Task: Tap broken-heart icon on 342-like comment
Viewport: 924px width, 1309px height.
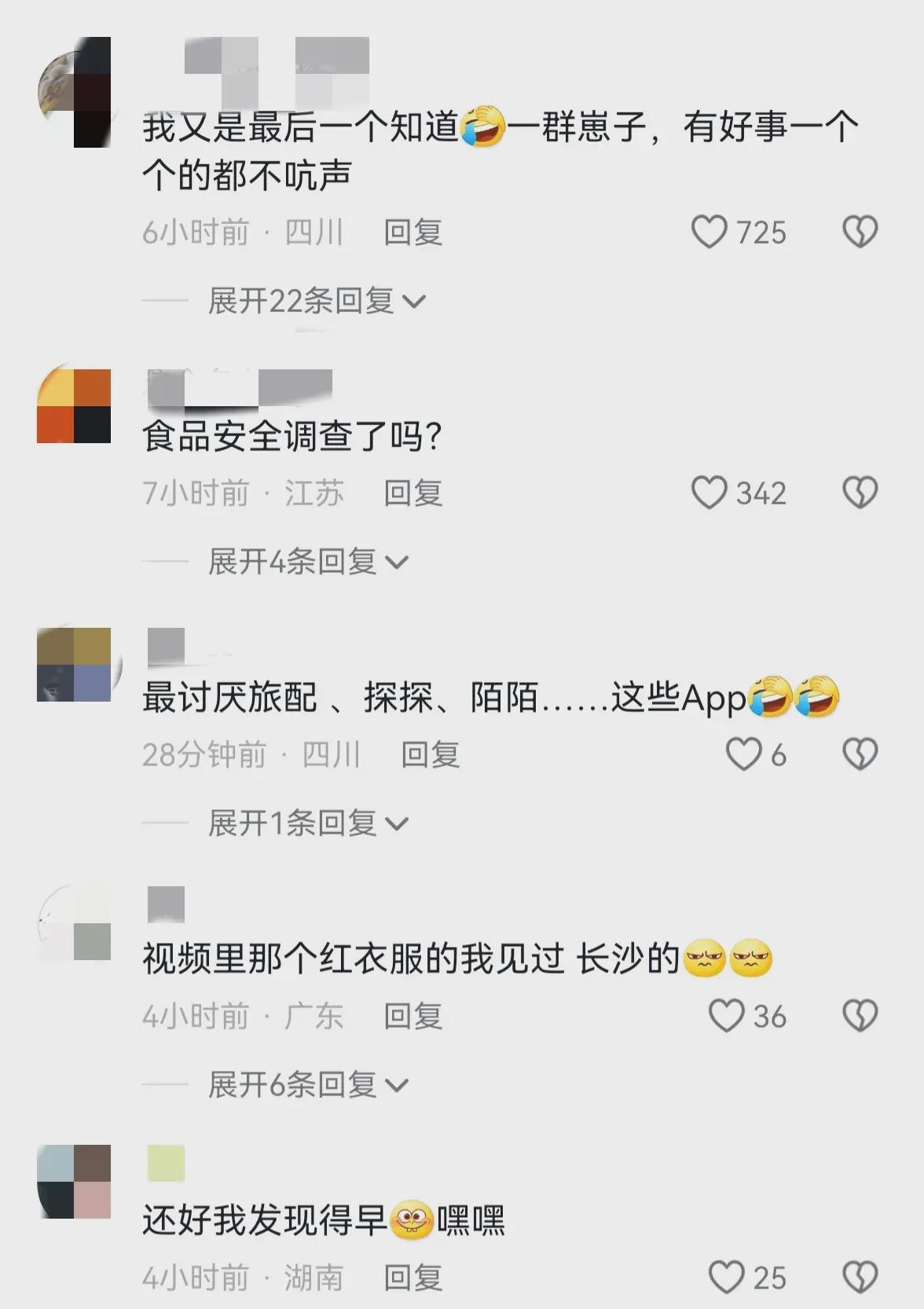Action: pos(860,493)
